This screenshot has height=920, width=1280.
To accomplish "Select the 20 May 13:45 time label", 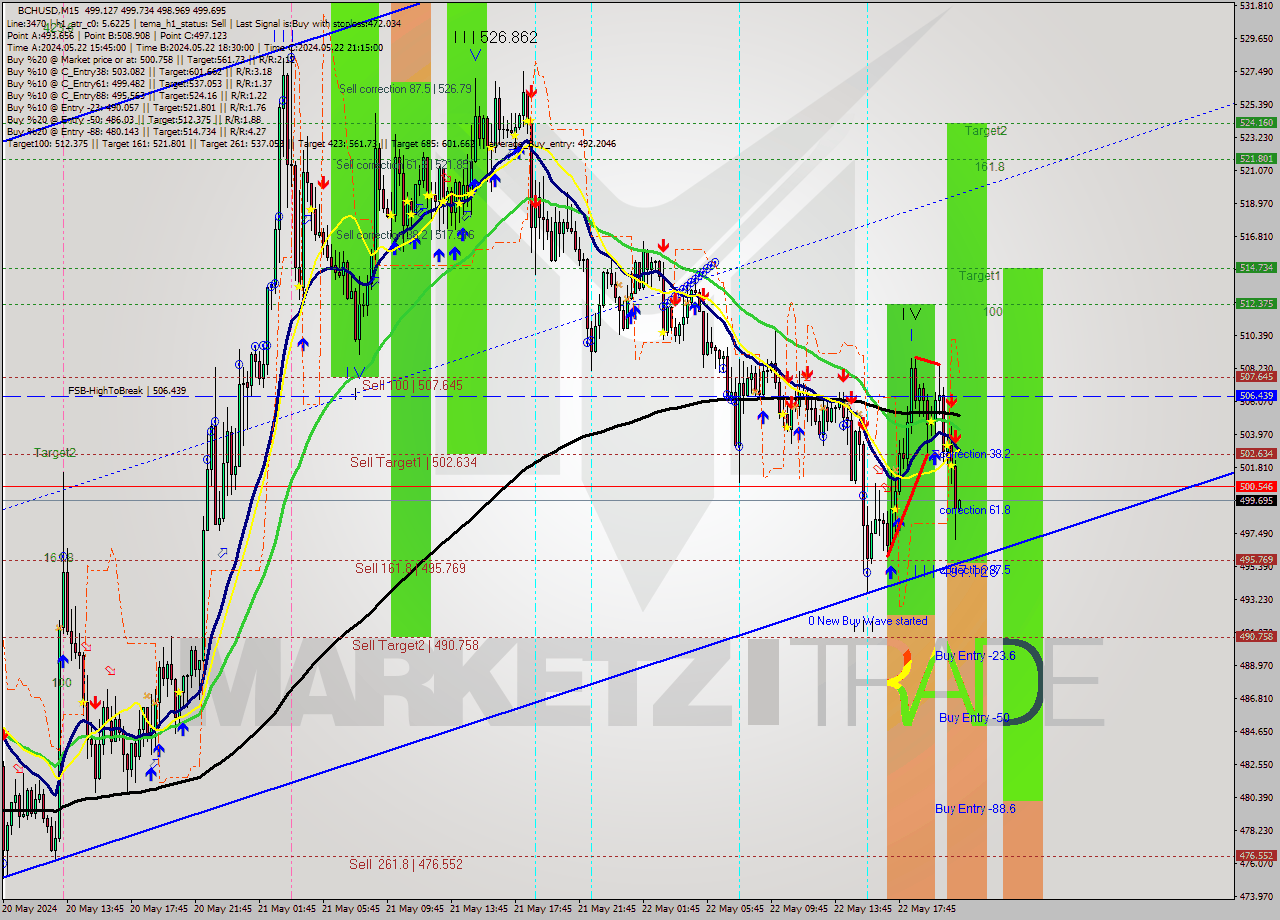I will pos(96,910).
